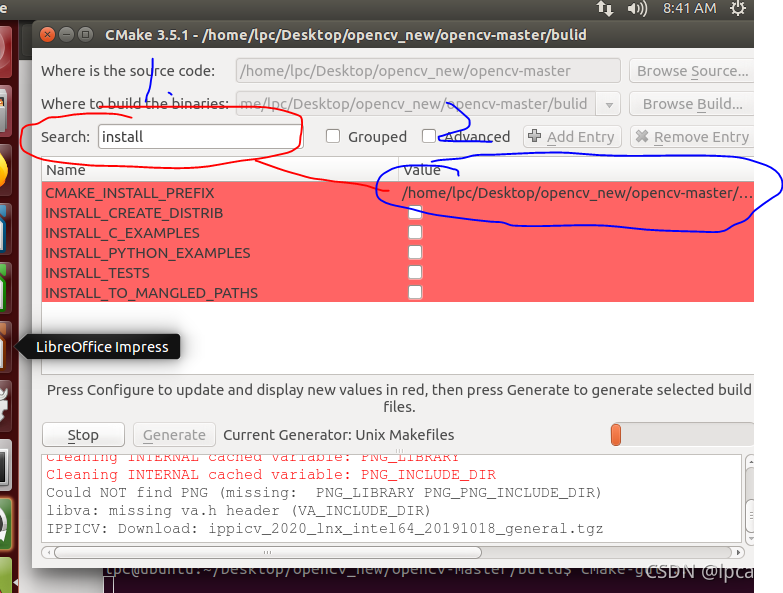Click the horizontal scrollbar right arrow
The width and height of the screenshot is (783, 593).
pos(738,553)
